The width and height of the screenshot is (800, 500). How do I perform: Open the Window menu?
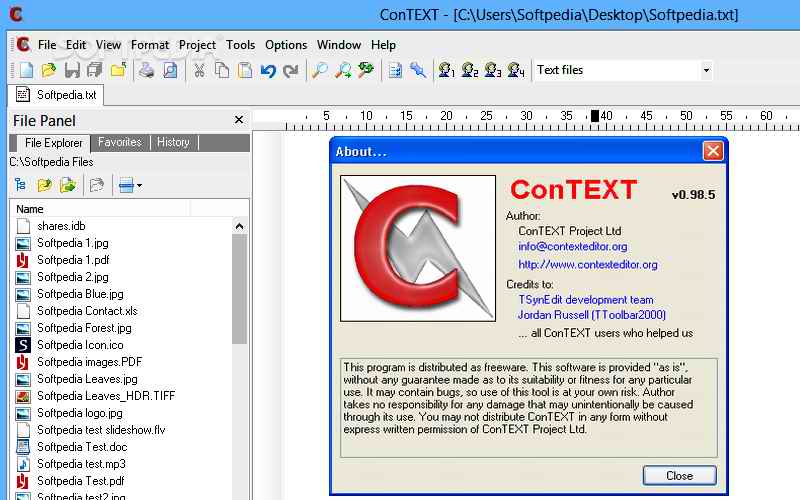(339, 45)
